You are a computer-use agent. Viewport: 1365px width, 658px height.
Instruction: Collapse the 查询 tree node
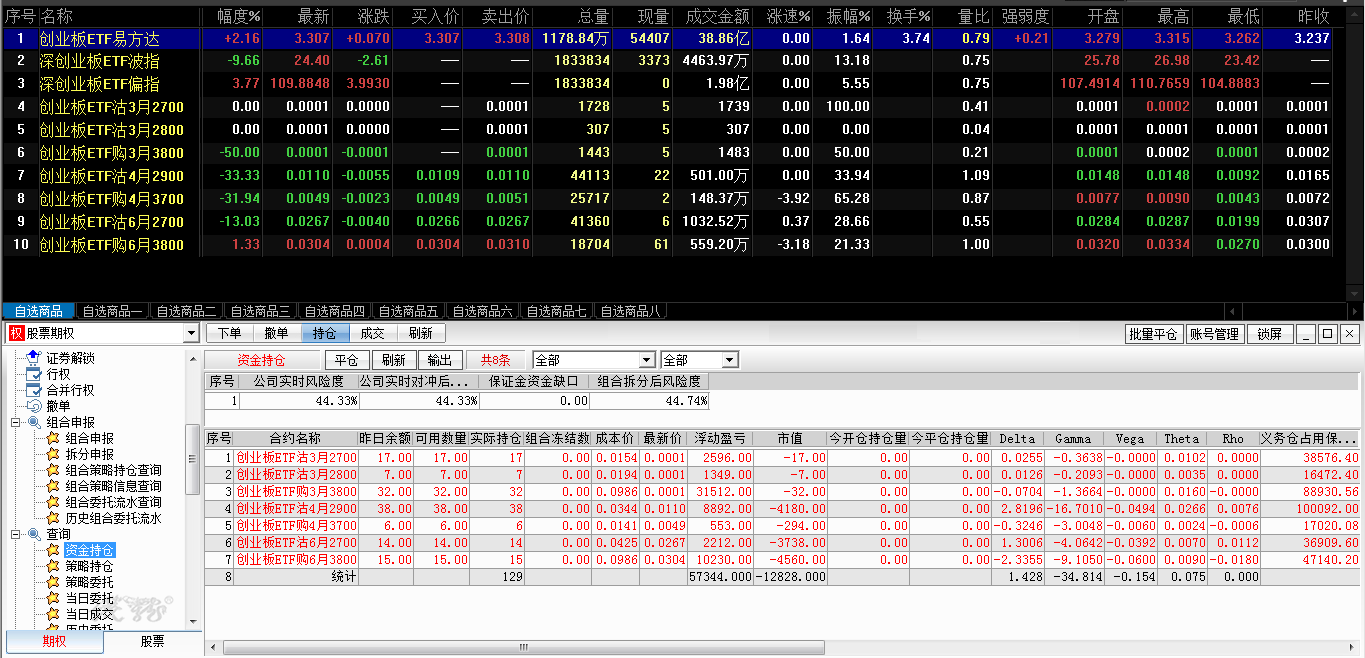[x=16, y=534]
